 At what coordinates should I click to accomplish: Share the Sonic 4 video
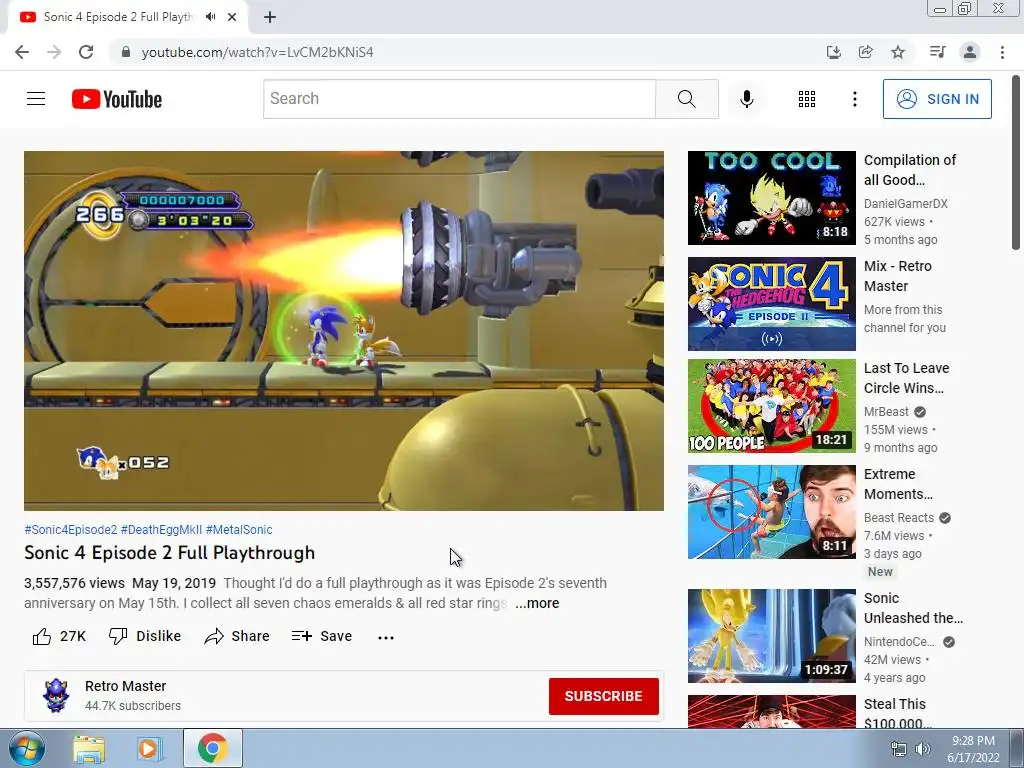click(x=236, y=636)
